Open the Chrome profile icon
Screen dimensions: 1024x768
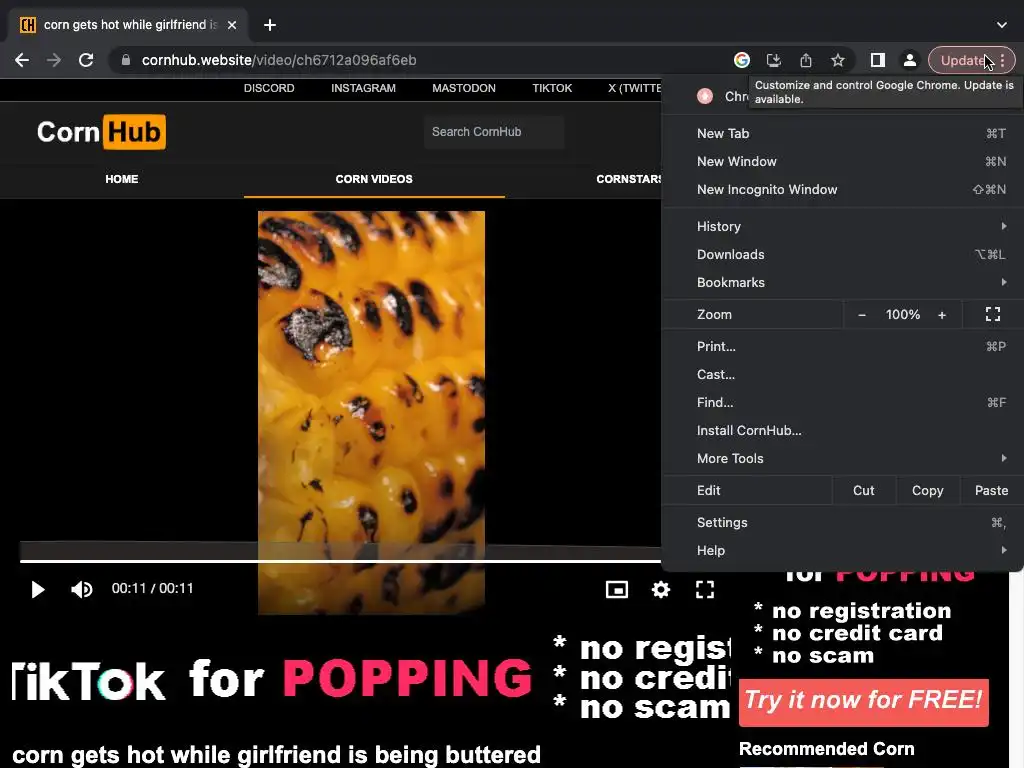click(x=910, y=60)
